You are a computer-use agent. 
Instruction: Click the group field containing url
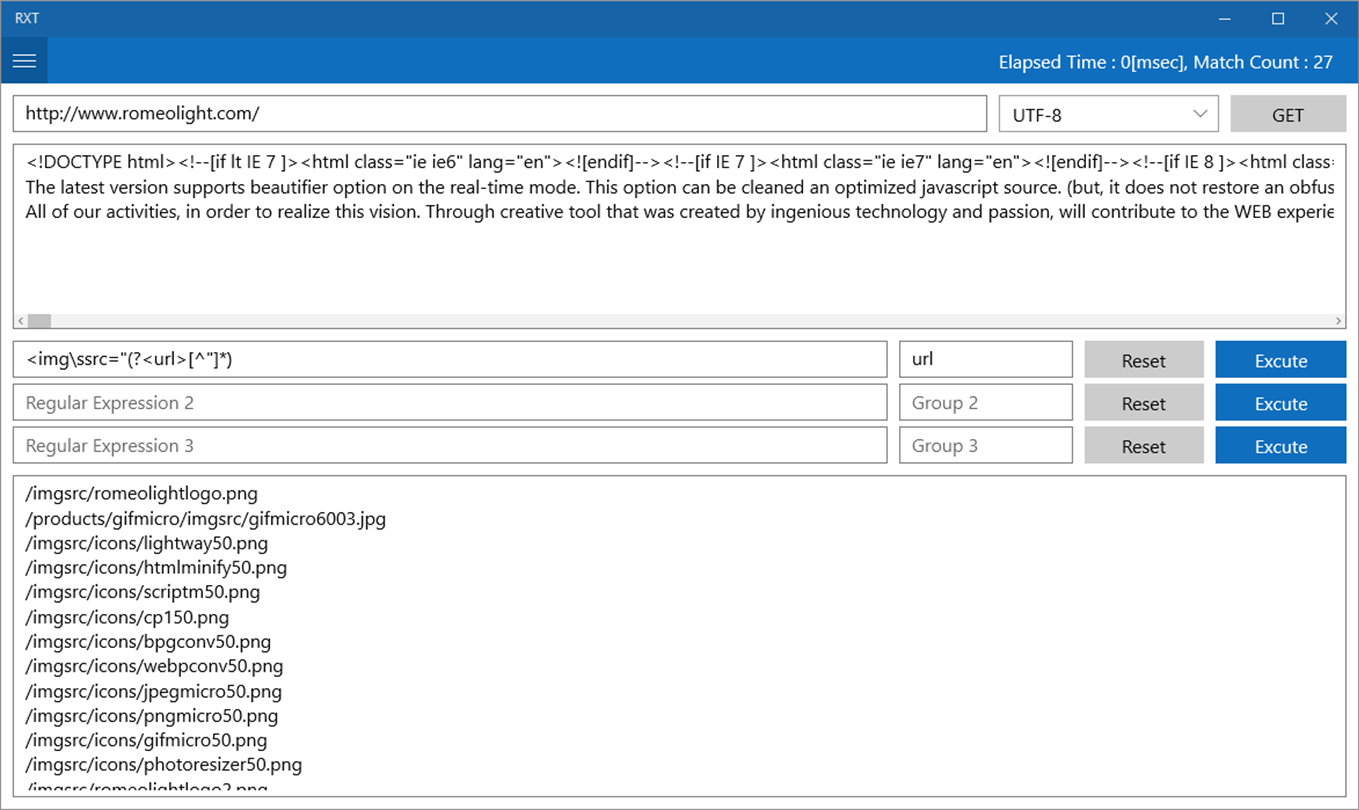pyautogui.click(x=986, y=360)
